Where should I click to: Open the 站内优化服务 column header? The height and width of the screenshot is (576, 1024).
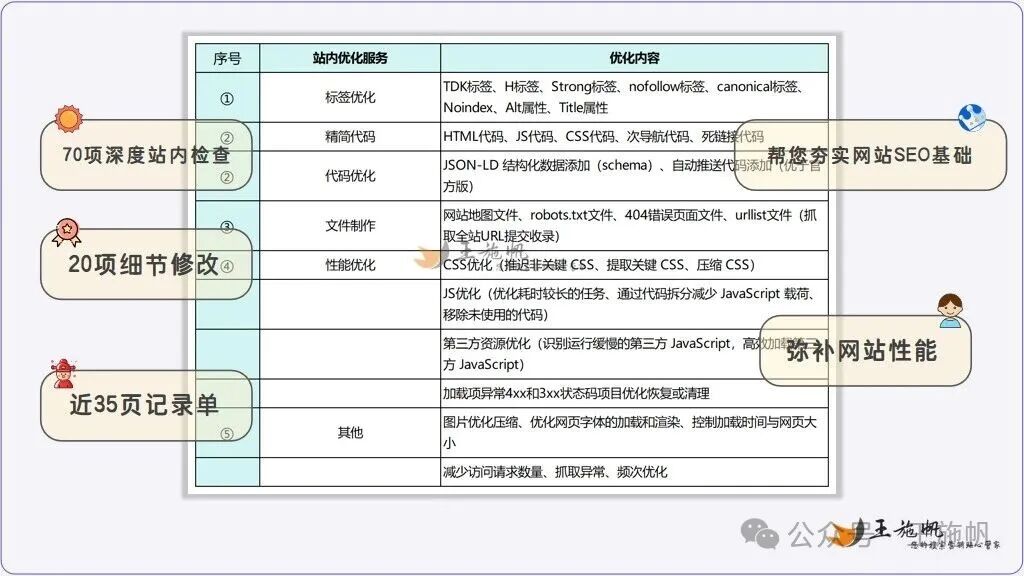point(349,57)
